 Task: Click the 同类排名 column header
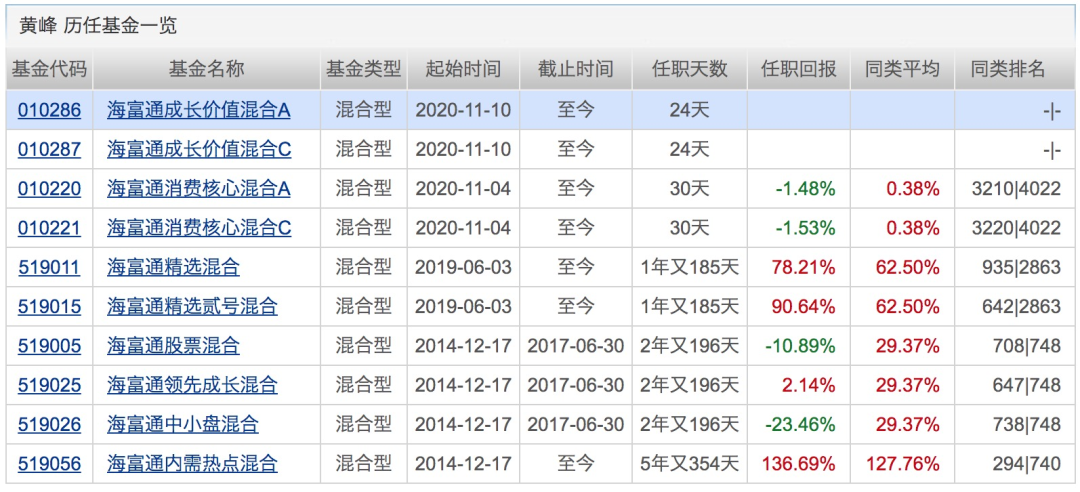1008,70
